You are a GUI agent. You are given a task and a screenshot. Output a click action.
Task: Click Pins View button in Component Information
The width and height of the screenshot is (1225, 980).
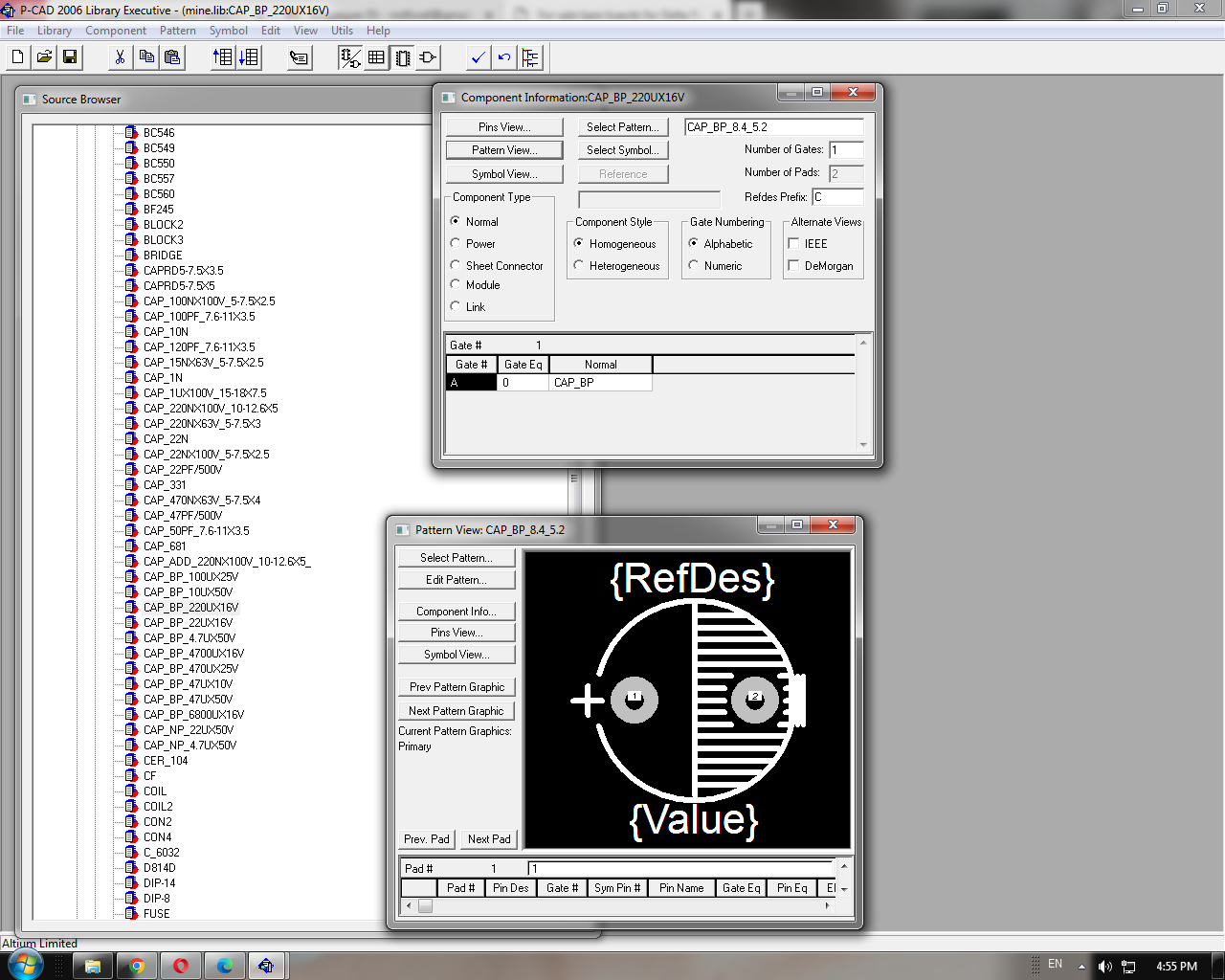click(x=504, y=126)
